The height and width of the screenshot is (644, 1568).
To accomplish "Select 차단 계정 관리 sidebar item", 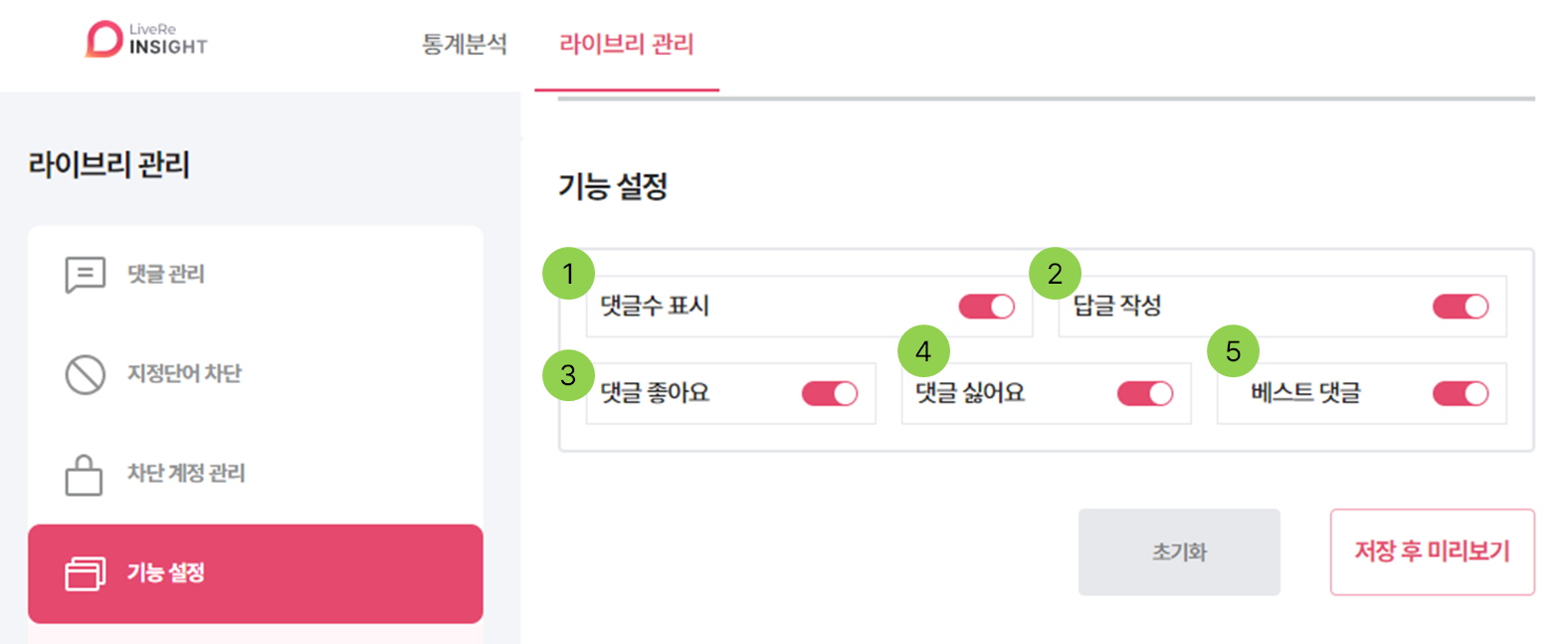I will pos(186,474).
